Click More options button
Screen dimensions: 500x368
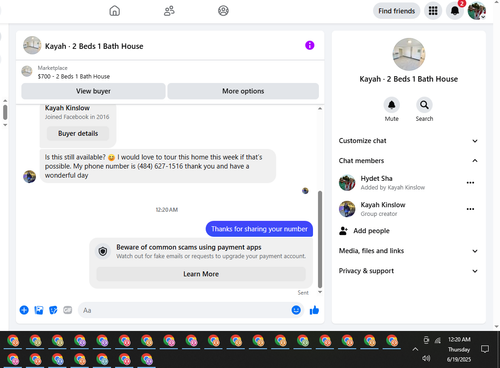click(x=243, y=91)
